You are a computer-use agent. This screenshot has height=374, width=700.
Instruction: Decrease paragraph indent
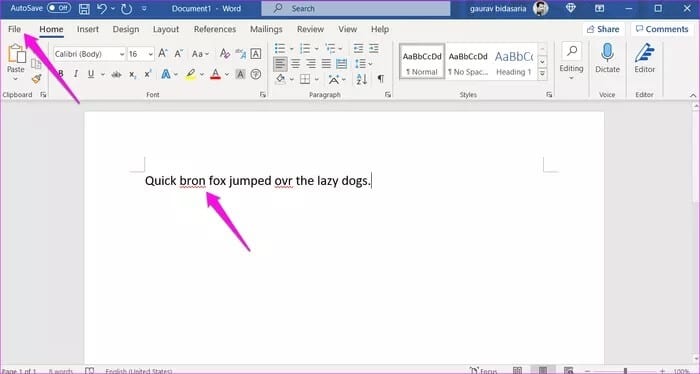[358, 48]
